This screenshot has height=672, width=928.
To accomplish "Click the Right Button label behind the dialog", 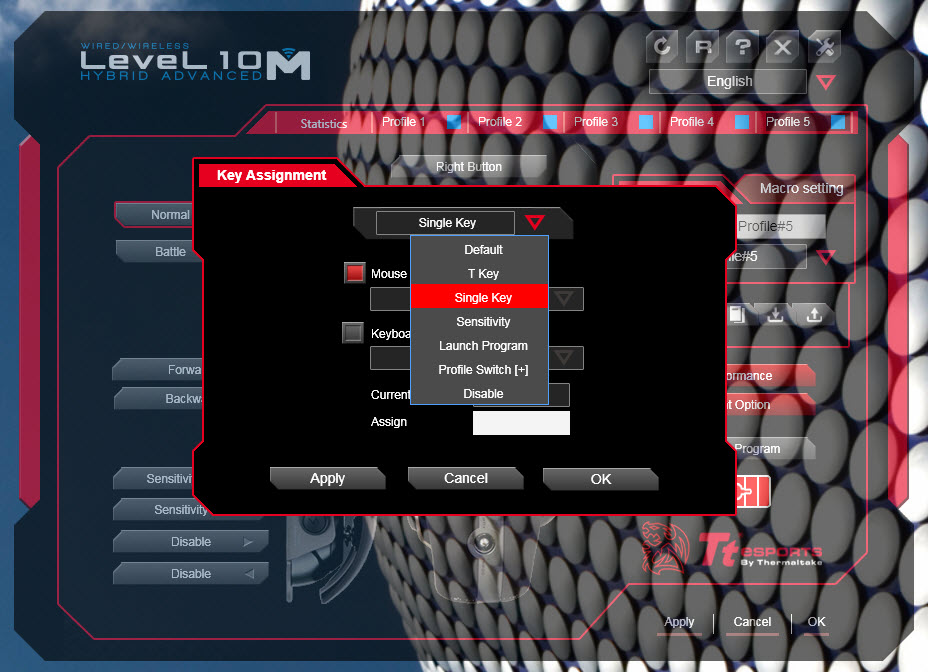I will click(x=469, y=167).
